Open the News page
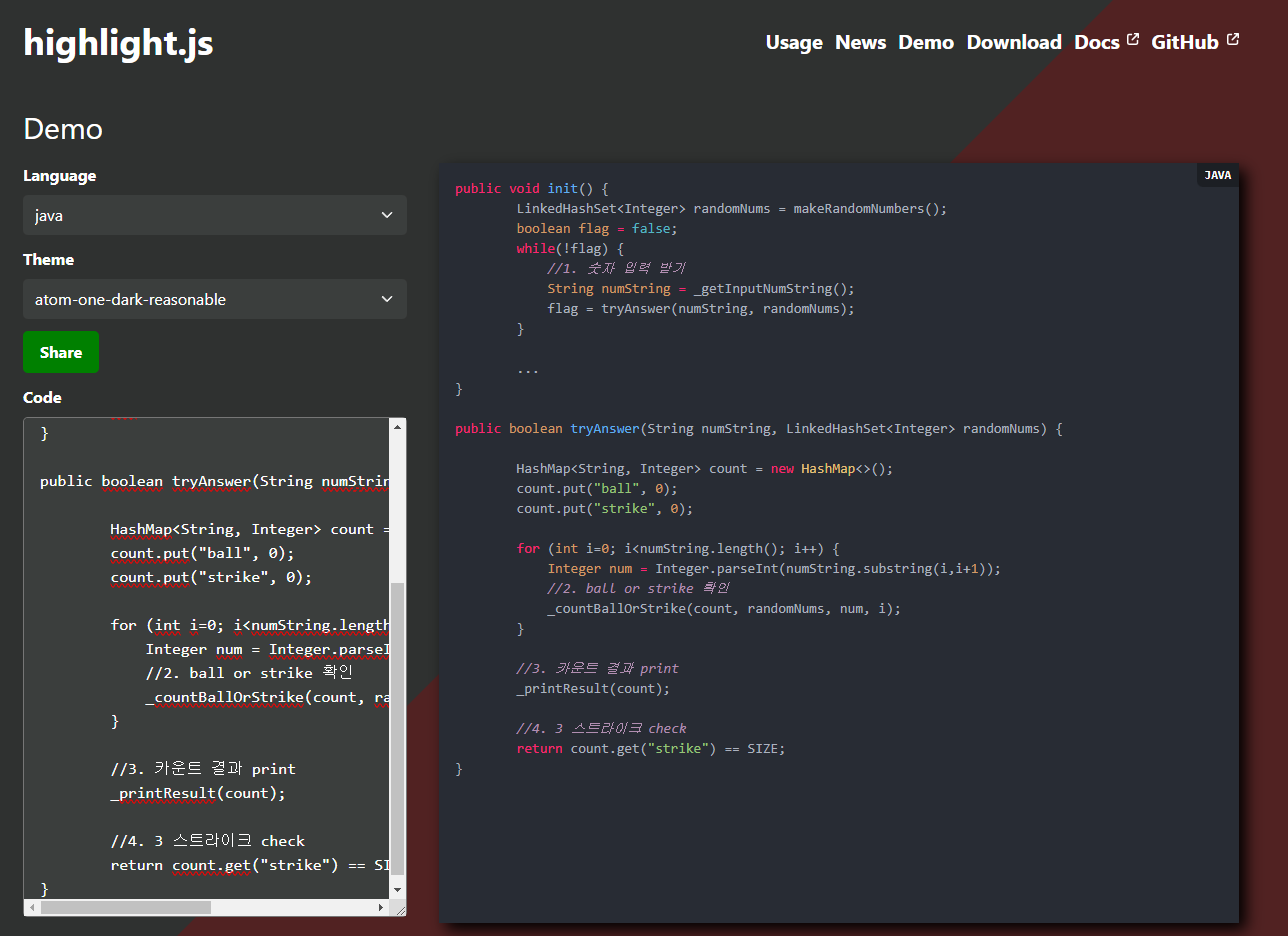 pos(861,42)
